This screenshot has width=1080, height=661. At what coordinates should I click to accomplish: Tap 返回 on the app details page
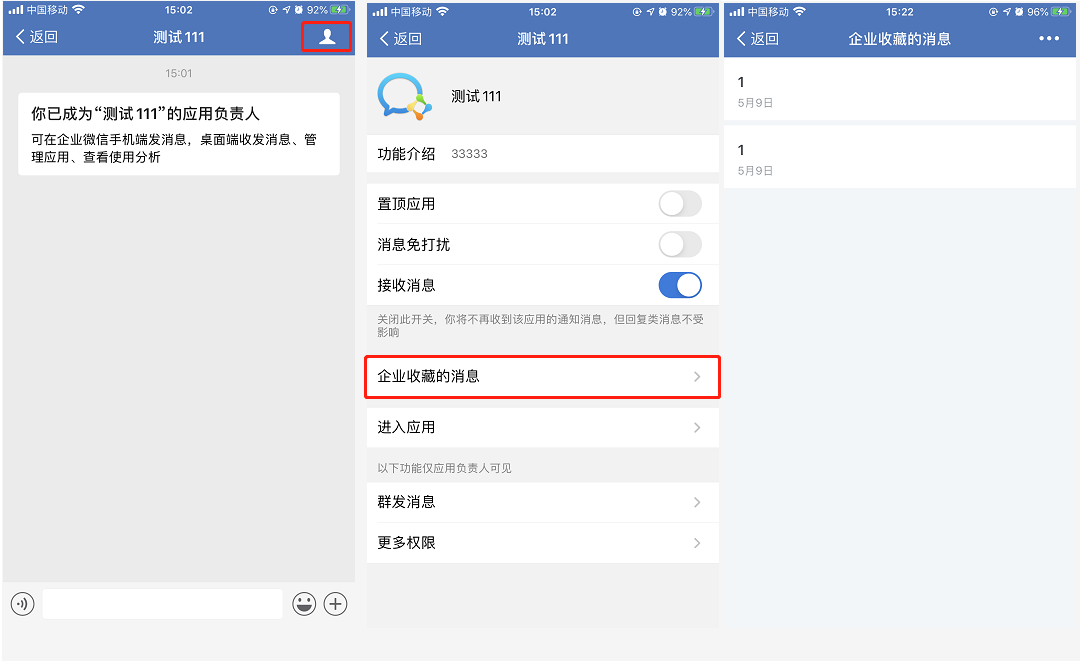pos(401,39)
